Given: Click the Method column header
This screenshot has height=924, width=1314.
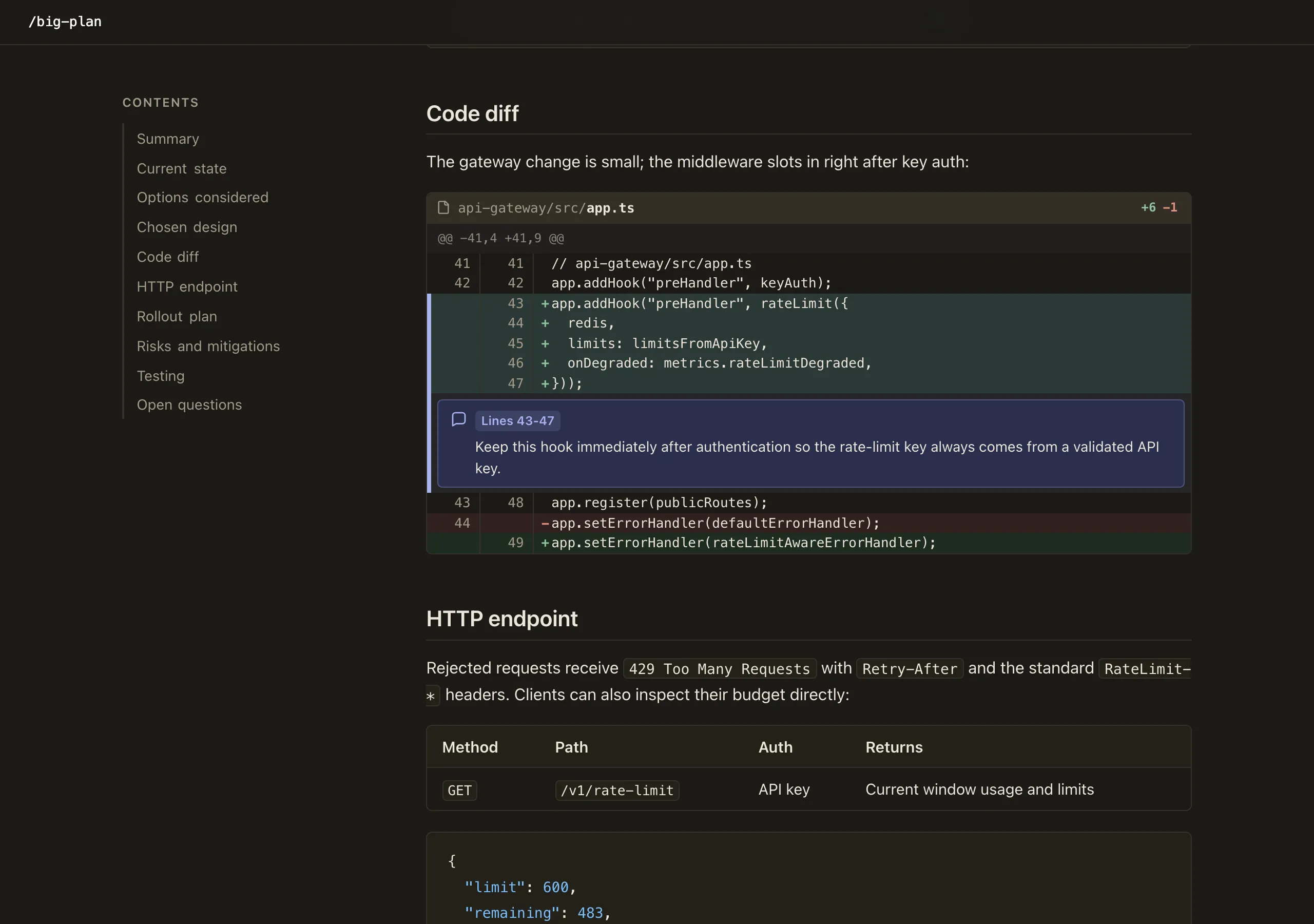Looking at the screenshot, I should (470, 747).
